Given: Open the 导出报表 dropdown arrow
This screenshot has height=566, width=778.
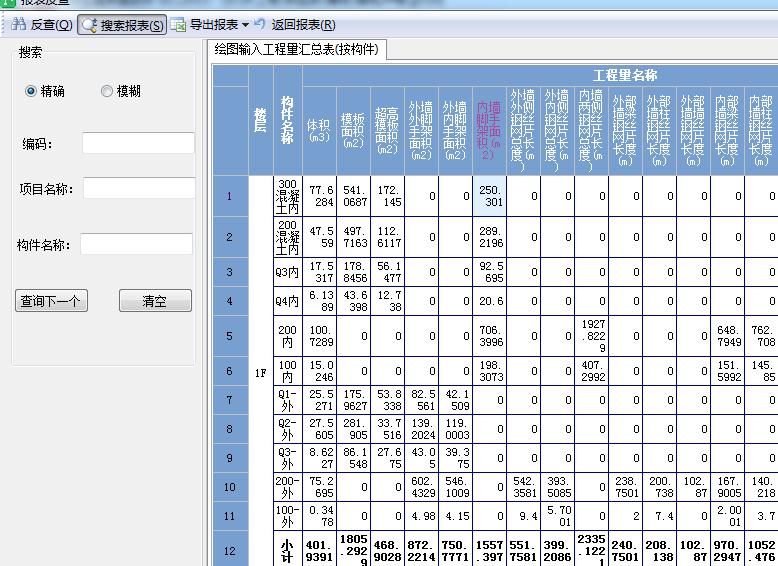Looking at the screenshot, I should pyautogui.click(x=246, y=24).
